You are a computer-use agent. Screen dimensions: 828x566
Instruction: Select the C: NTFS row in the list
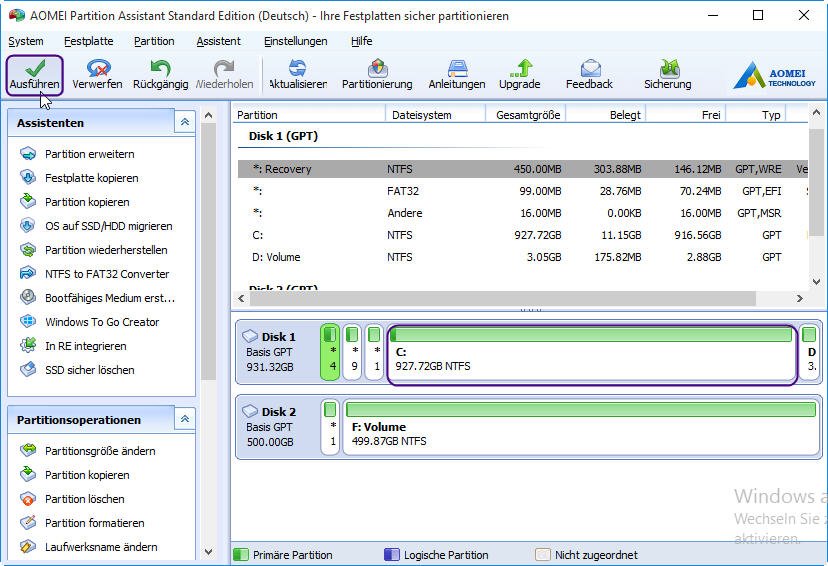pos(523,235)
